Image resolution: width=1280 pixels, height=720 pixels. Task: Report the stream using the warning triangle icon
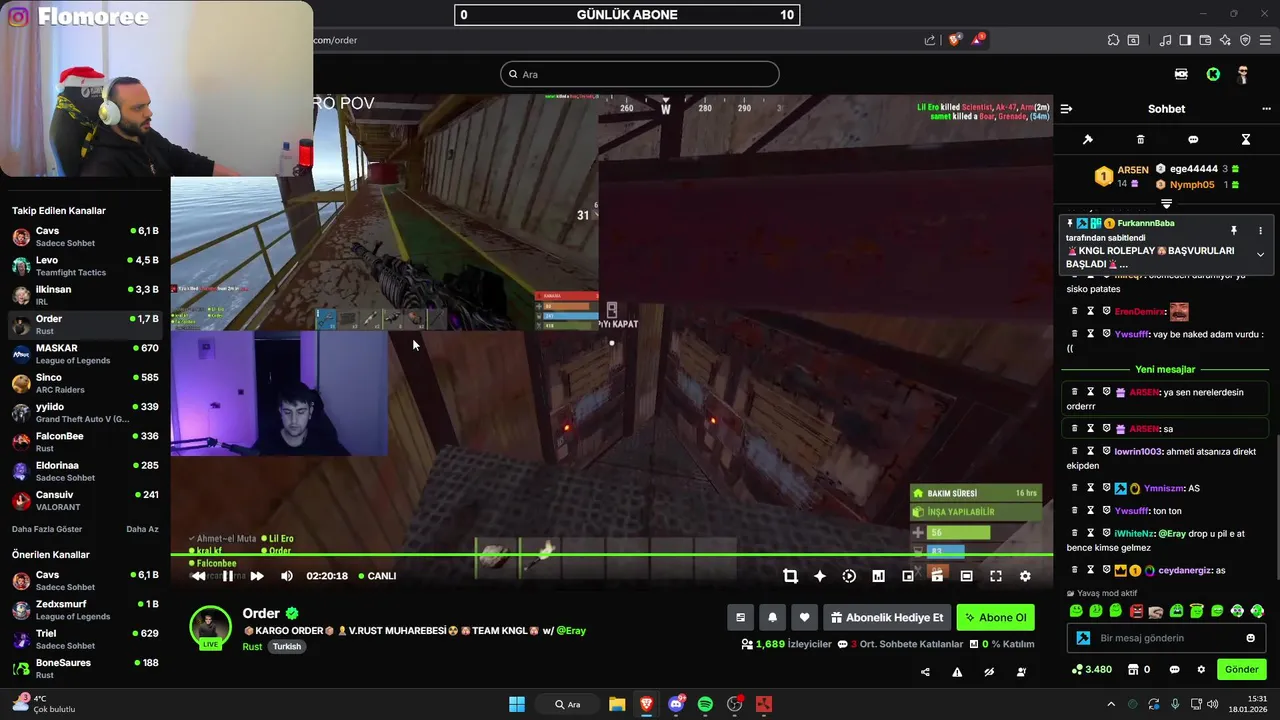(x=957, y=672)
